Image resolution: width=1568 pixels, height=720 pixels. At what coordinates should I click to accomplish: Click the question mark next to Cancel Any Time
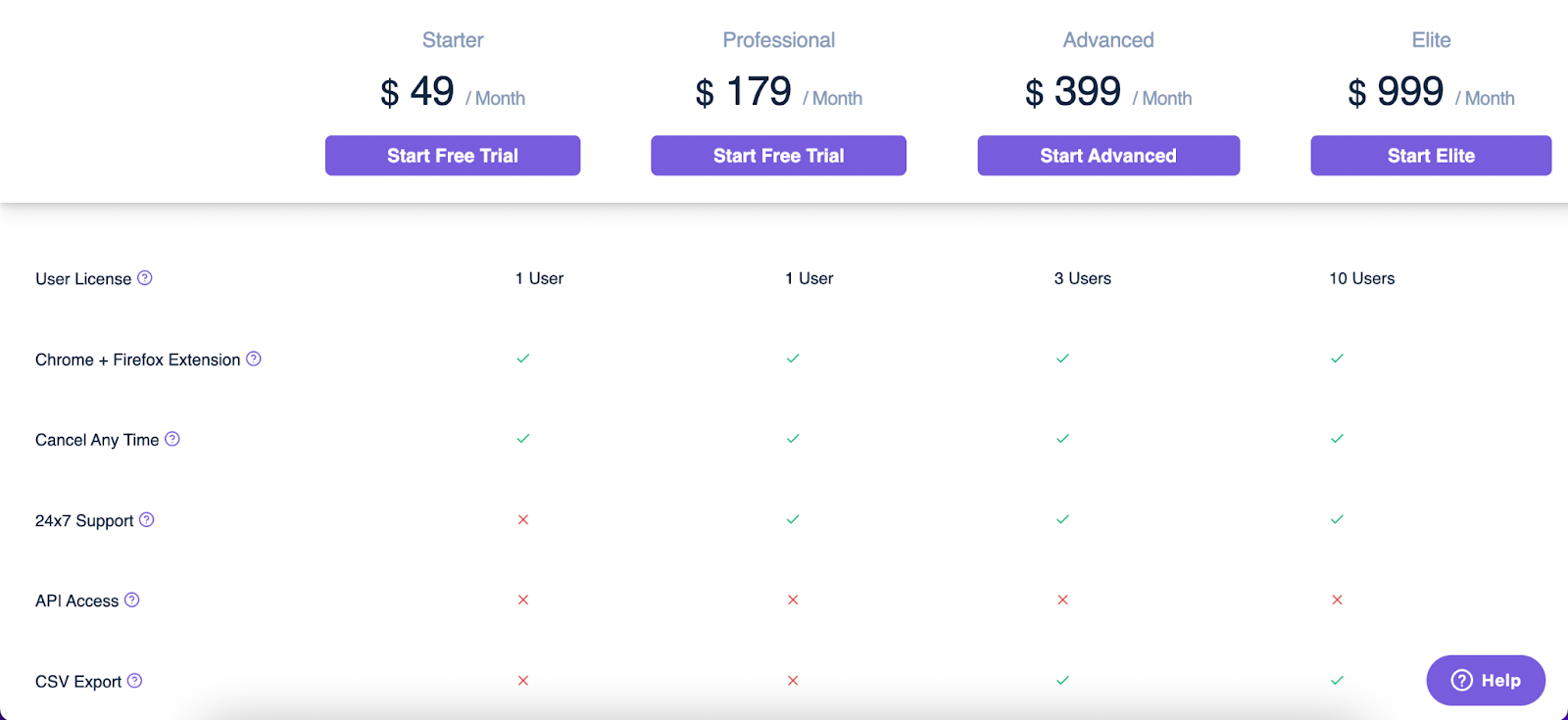point(172,439)
